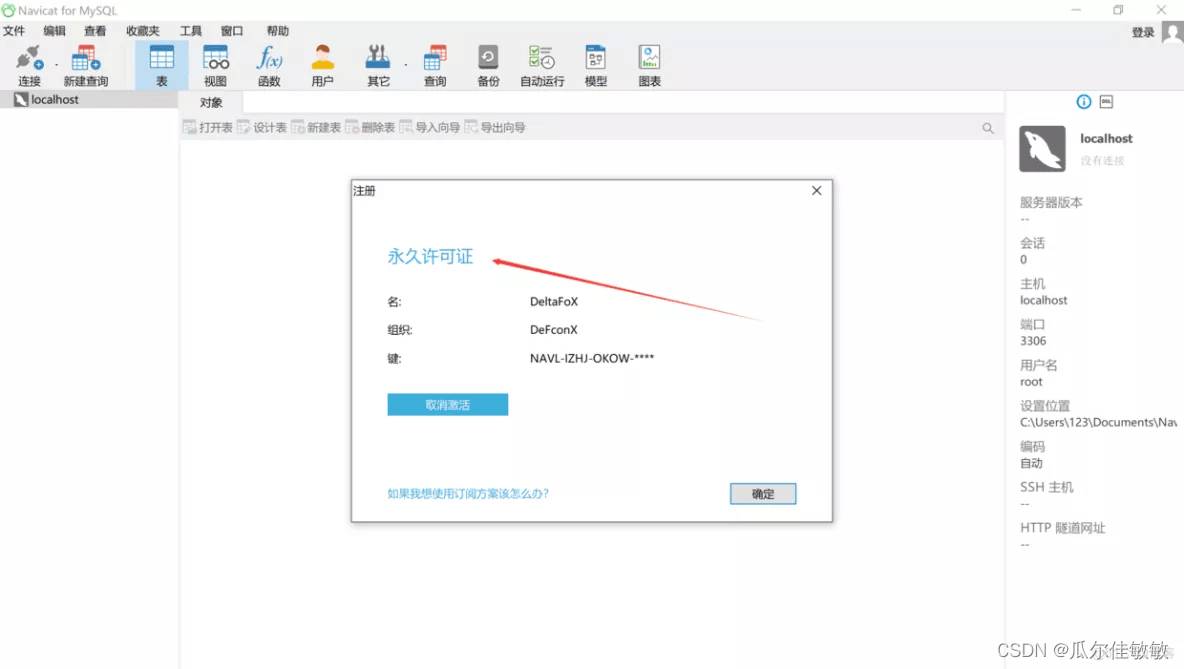Viewport: 1184px width, 669px height.
Task: Expand the 其它 dropdown arrow
Action: (405, 65)
